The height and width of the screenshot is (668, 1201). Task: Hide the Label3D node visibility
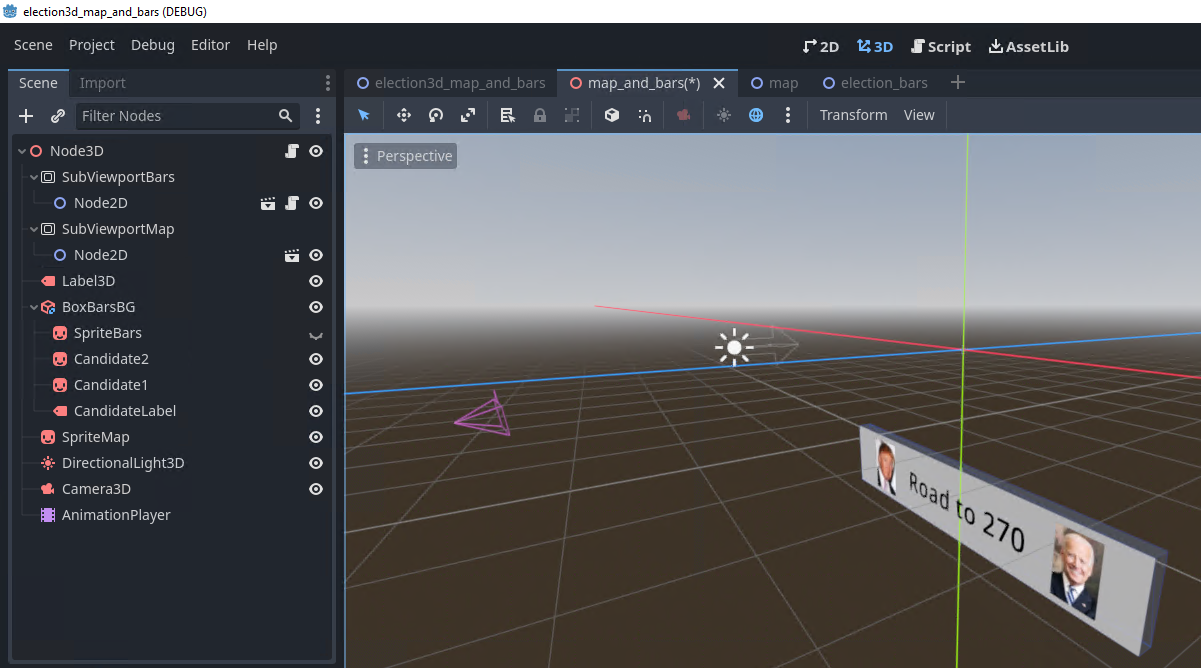(316, 281)
